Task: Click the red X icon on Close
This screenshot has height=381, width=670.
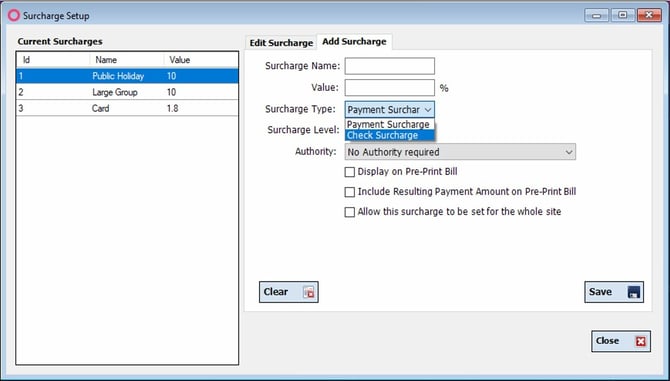Action: [x=640, y=341]
